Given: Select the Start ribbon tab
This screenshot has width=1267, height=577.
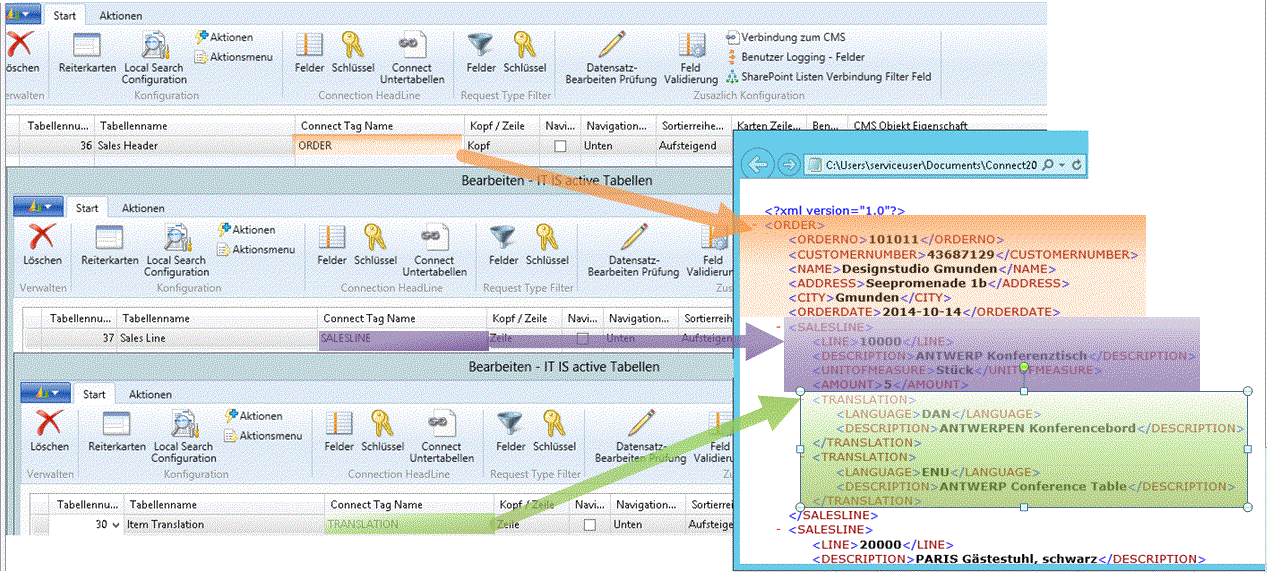Looking at the screenshot, I should (65, 15).
